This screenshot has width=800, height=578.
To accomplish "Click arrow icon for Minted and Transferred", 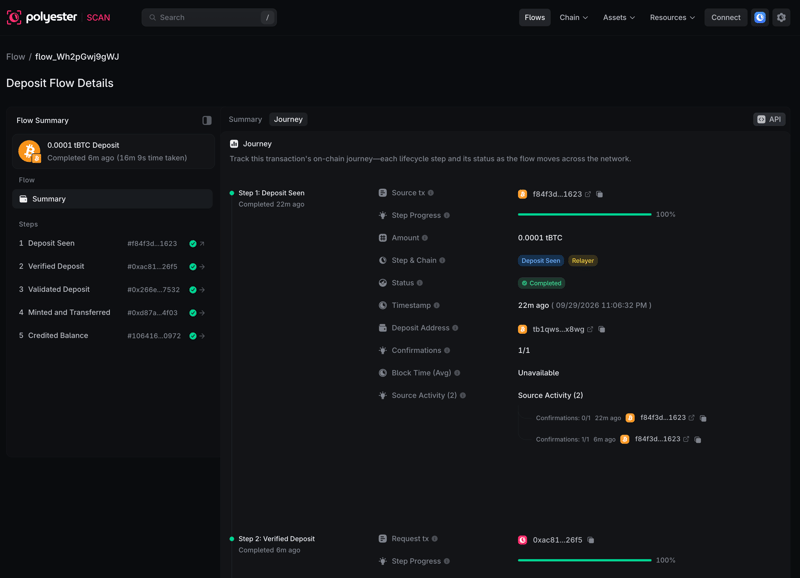I will 202,313.
